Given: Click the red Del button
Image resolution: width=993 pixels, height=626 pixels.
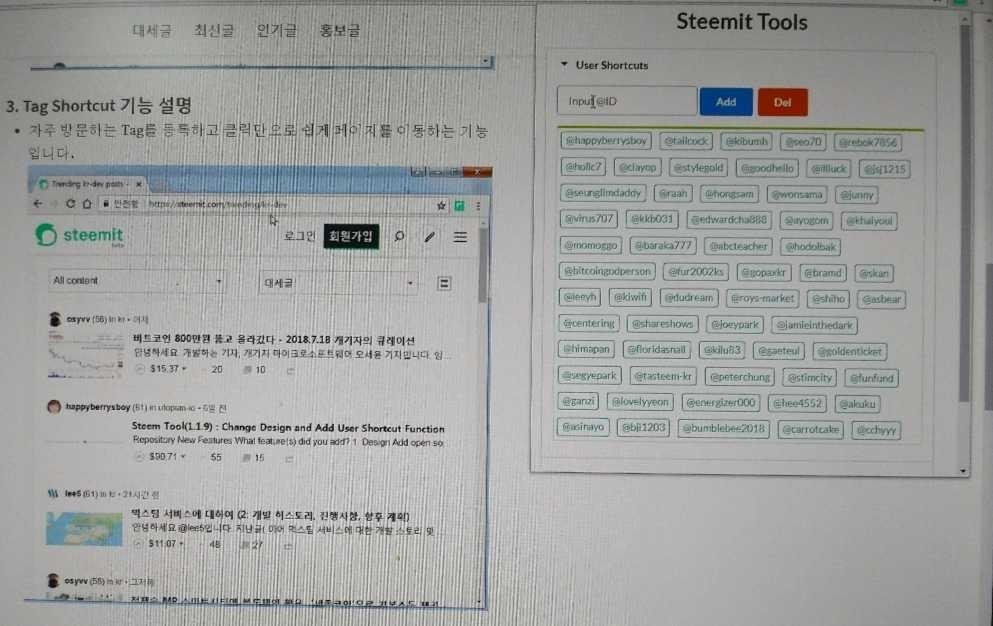Looking at the screenshot, I should (783, 102).
